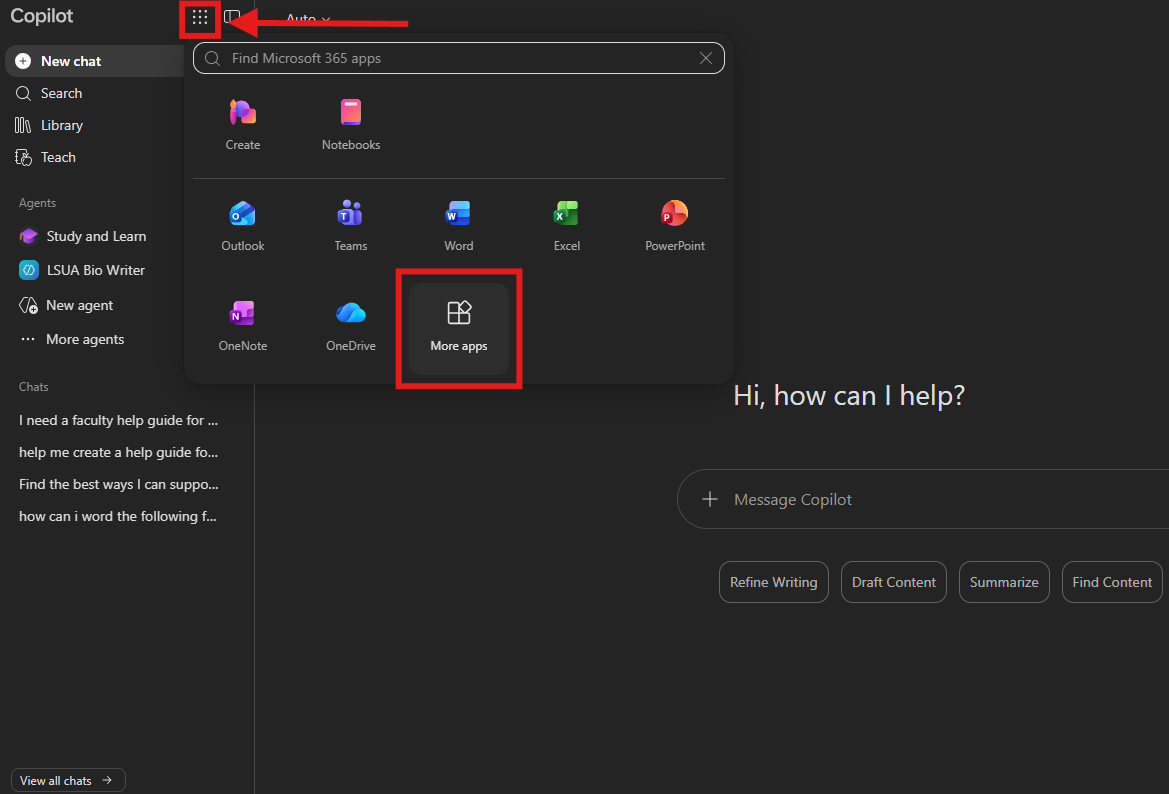Focus the Find Microsoft 365 apps field
This screenshot has height=794, width=1169.
(459, 58)
